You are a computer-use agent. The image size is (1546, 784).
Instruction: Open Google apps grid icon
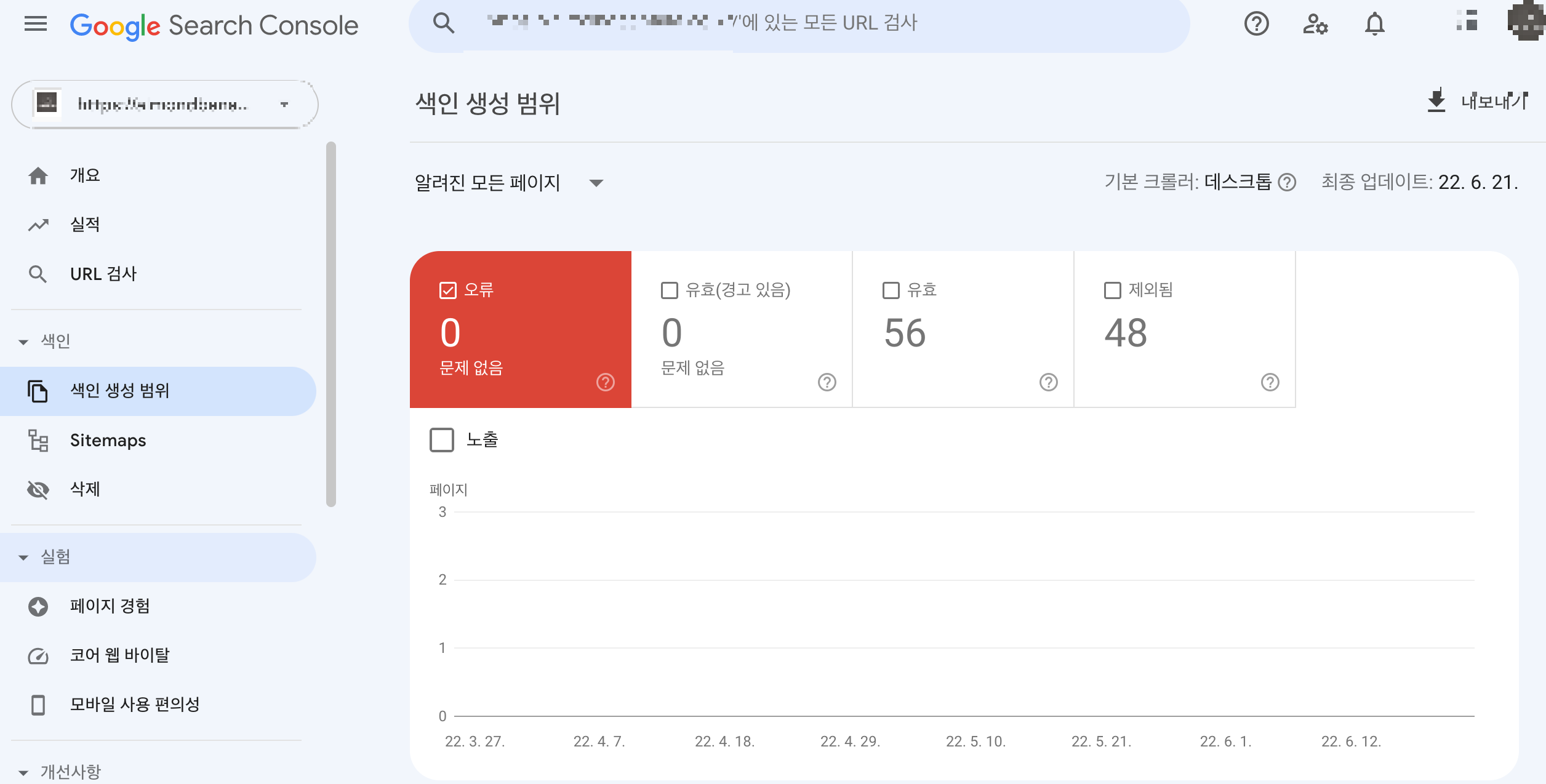(1468, 21)
